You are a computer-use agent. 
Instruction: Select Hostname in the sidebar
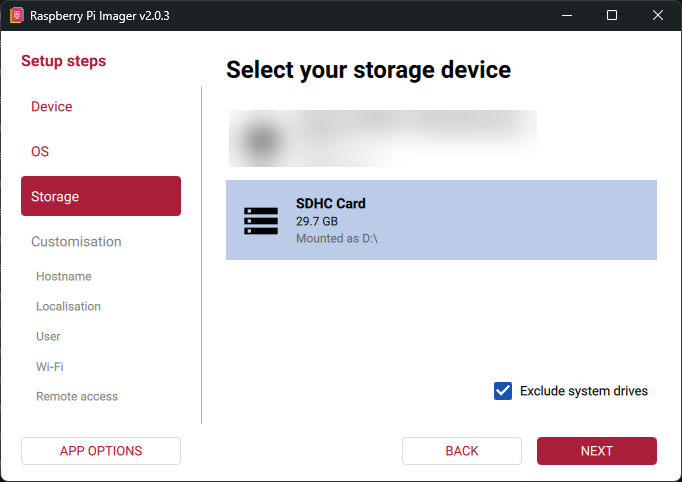pyautogui.click(x=64, y=277)
